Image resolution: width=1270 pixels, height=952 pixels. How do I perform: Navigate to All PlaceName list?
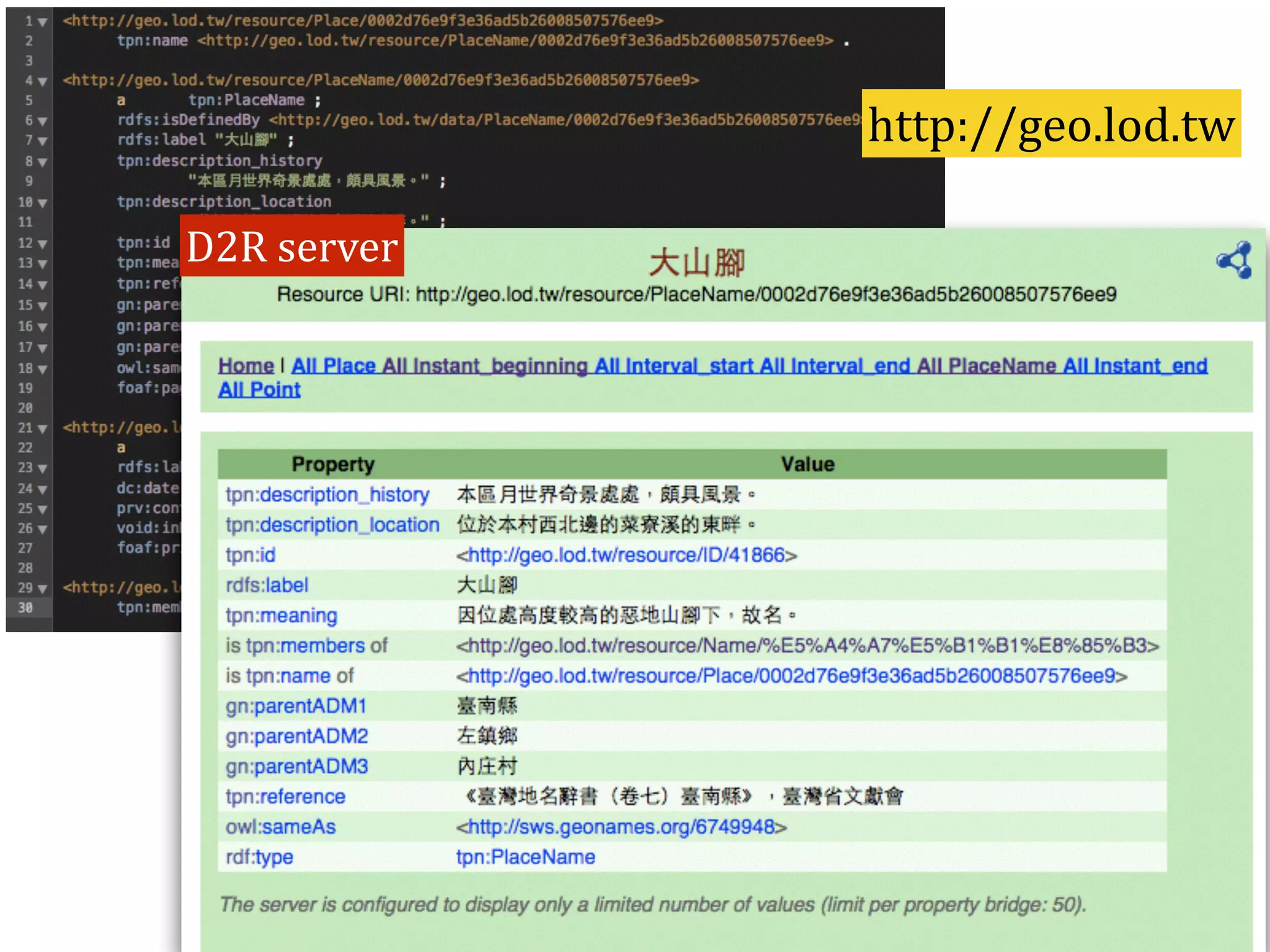click(987, 366)
